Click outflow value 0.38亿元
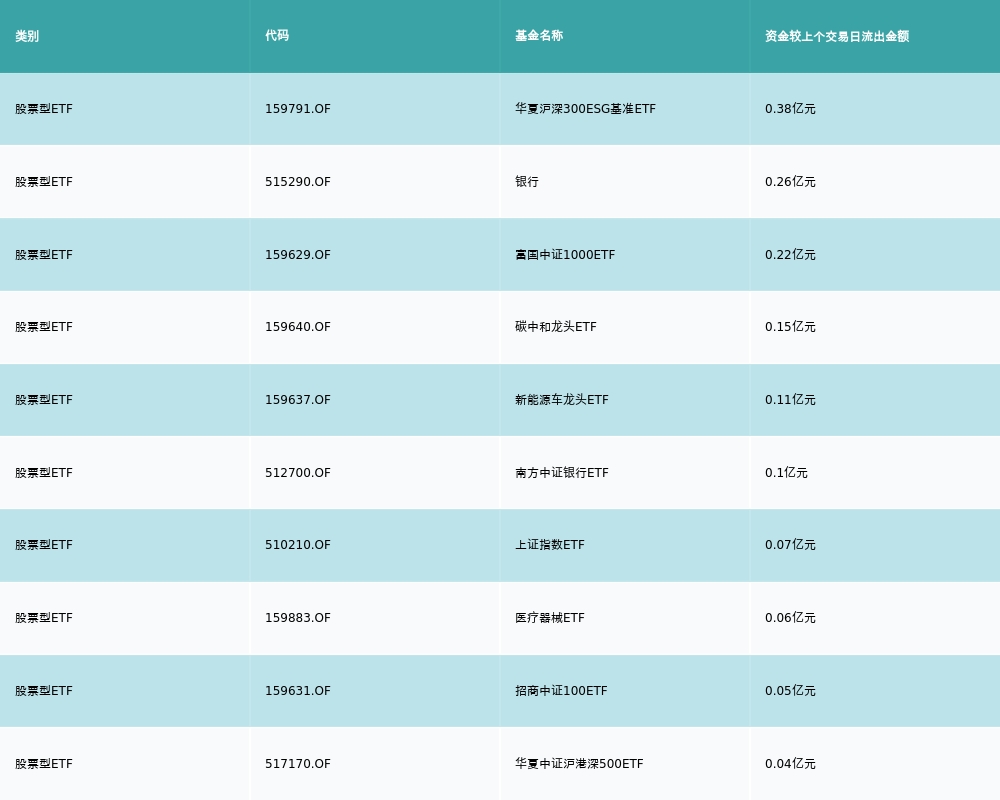 [791, 109]
